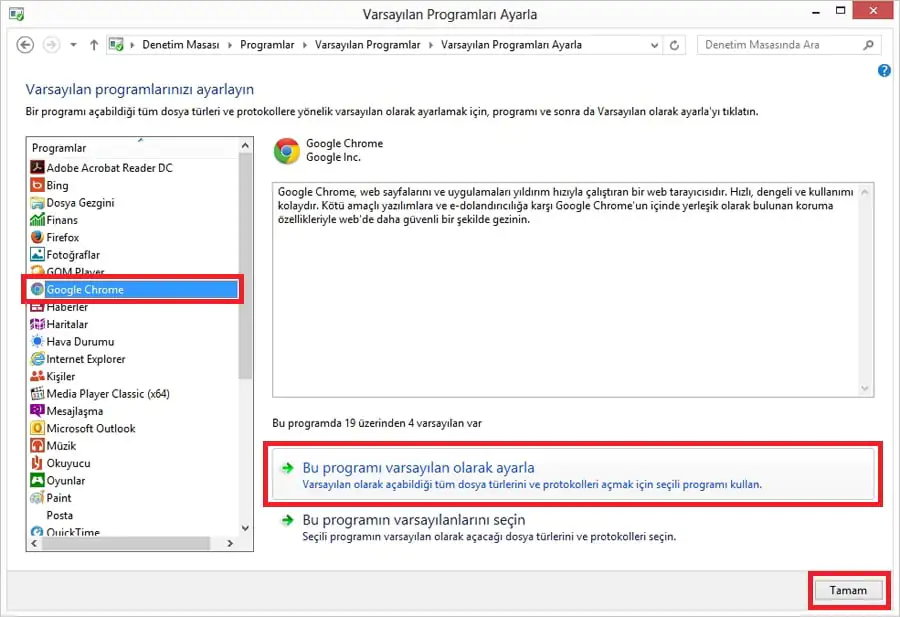
Task: Select Haberler in program list
Action: 67,307
